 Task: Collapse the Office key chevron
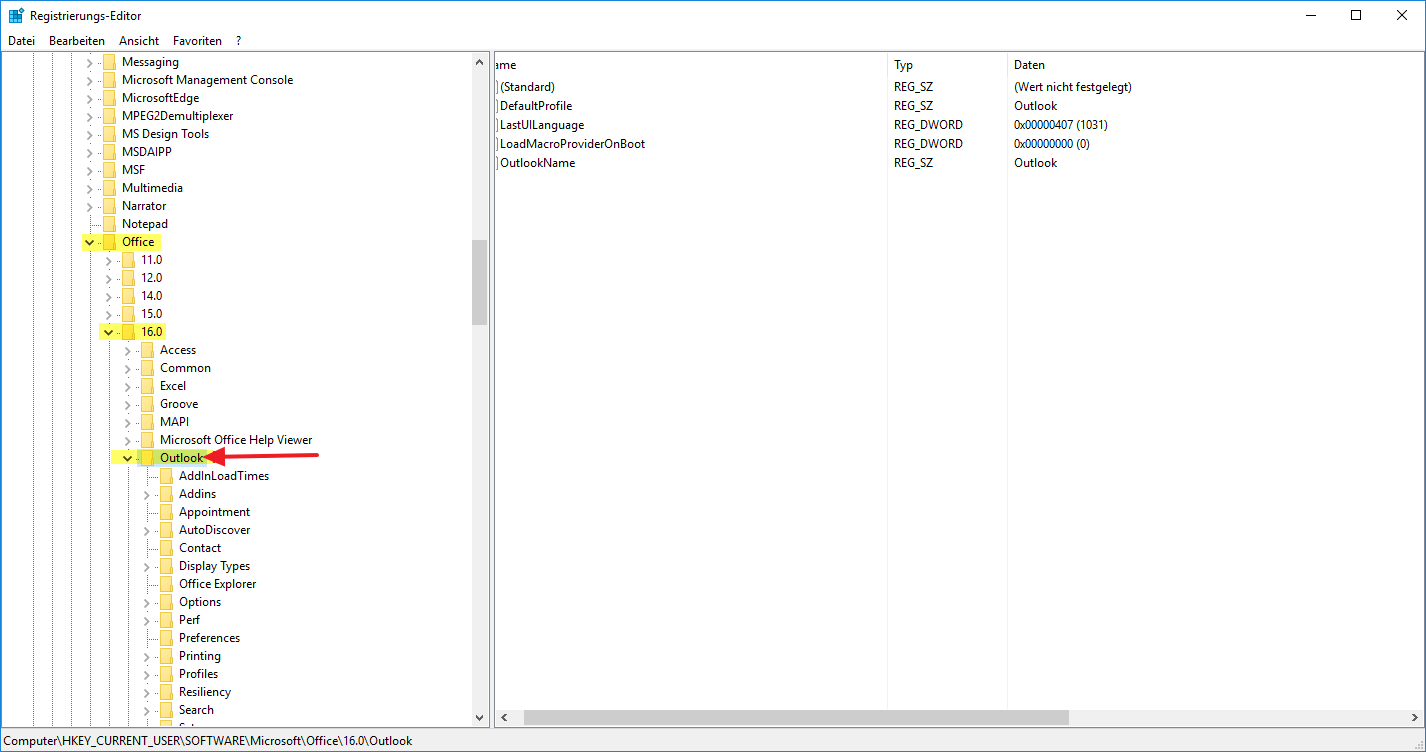coord(90,242)
